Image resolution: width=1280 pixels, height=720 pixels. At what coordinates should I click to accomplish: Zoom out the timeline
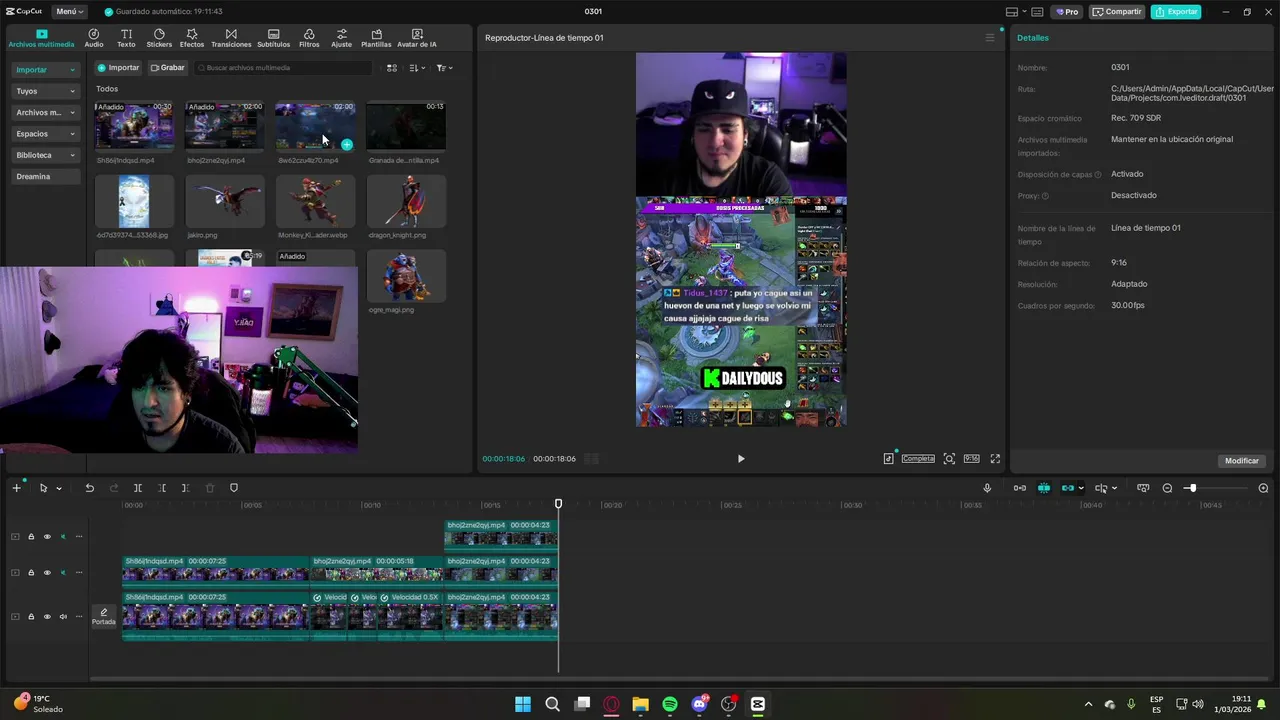coord(1167,488)
